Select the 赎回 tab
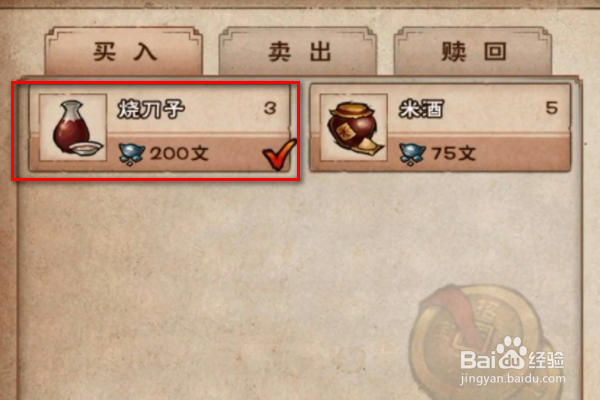600x400 pixels. click(473, 51)
